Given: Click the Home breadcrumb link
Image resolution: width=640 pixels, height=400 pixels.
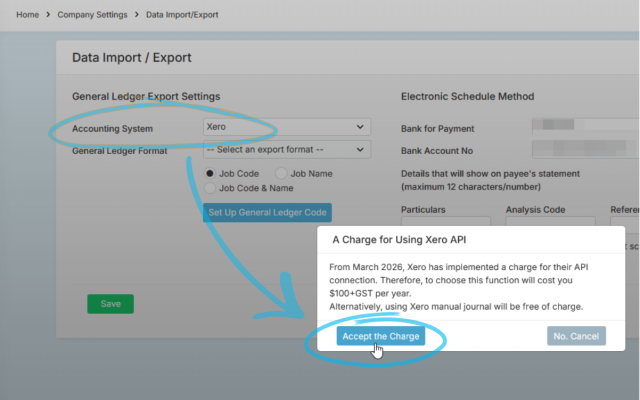Looking at the screenshot, I should (29, 15).
